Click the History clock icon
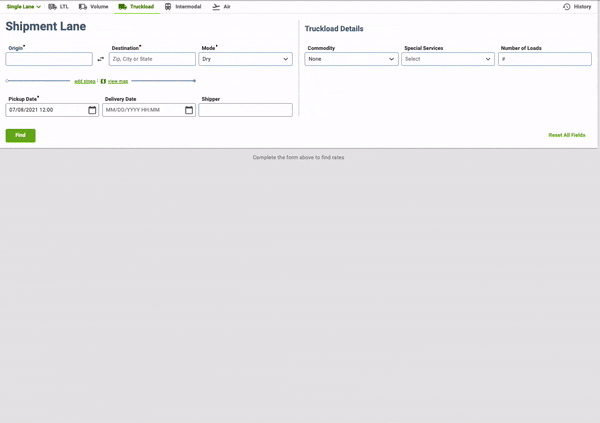This screenshot has width=600, height=423. coord(566,7)
